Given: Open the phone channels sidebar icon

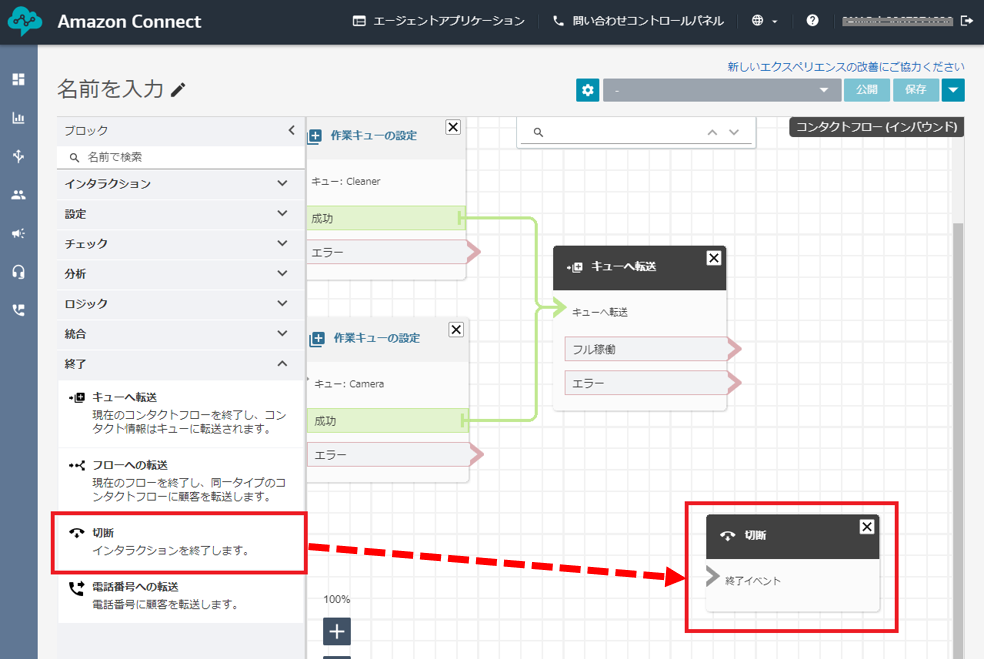Looking at the screenshot, I should click(19, 310).
